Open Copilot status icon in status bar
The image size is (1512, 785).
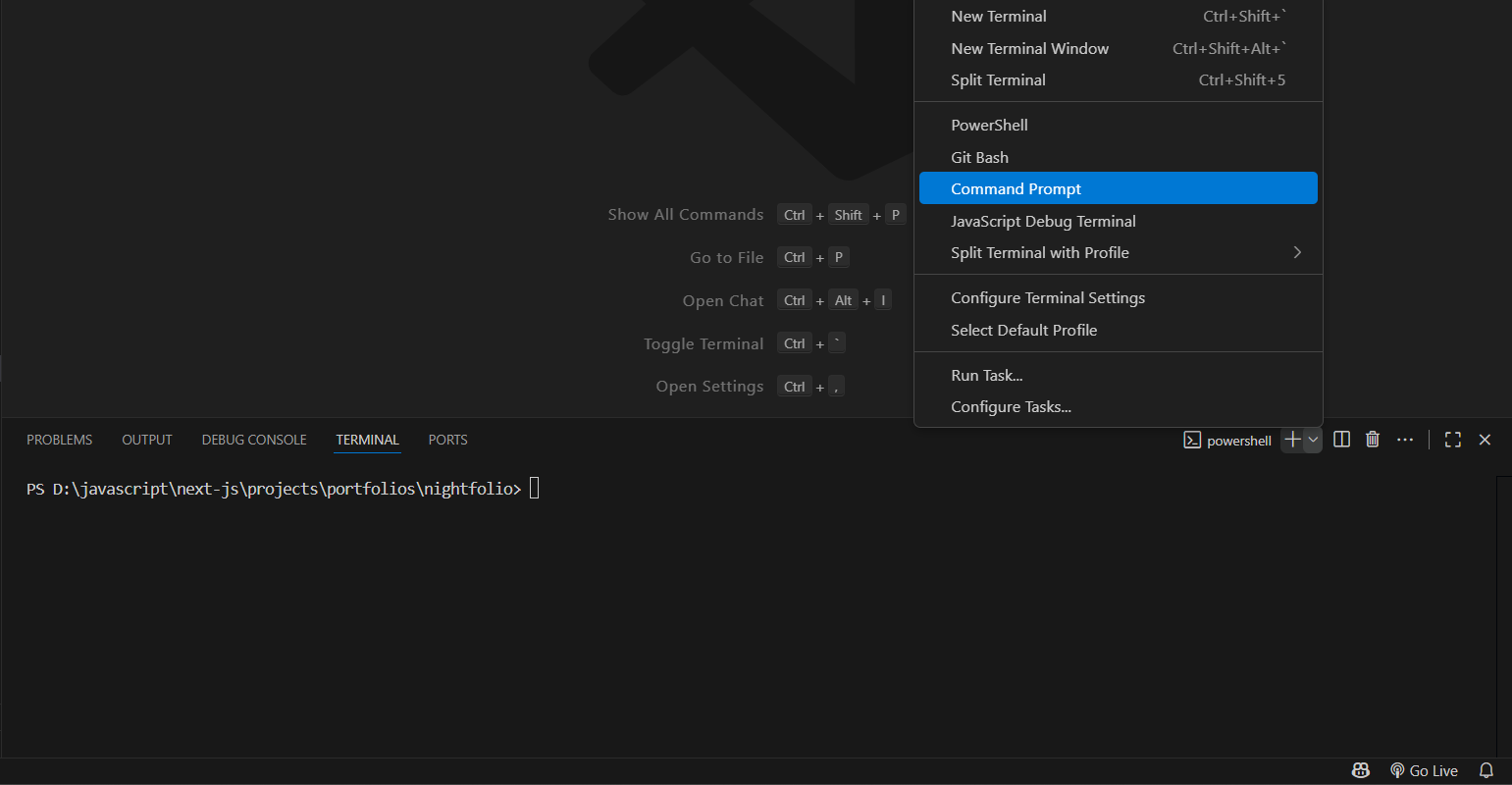tap(1361, 770)
